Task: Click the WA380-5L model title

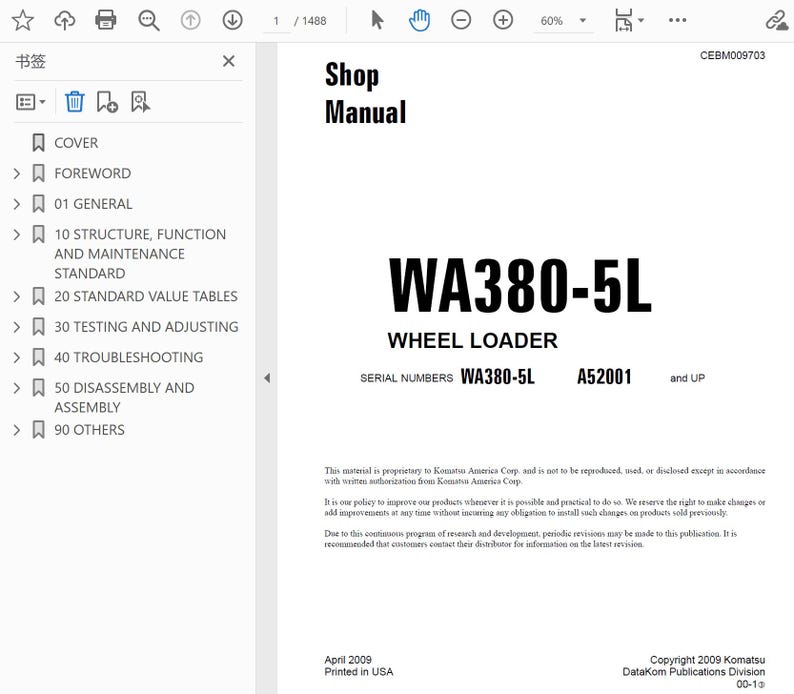Action: 520,285
